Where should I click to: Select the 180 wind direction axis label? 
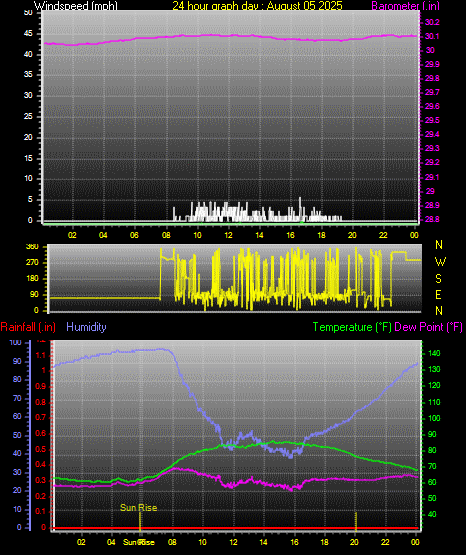33,279
